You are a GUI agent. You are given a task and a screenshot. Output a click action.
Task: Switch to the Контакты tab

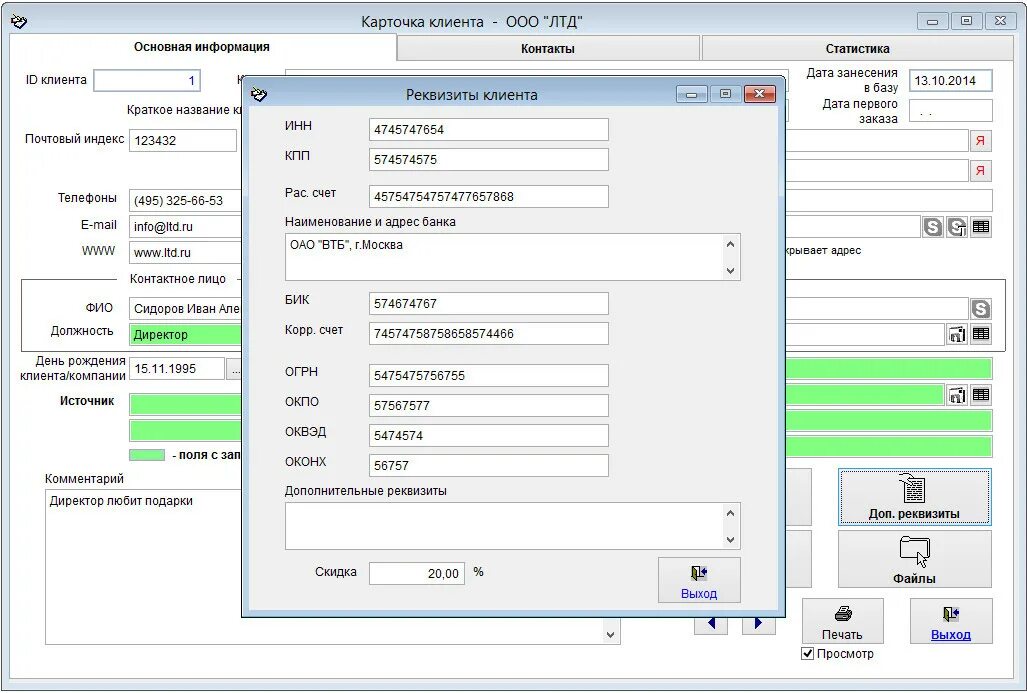point(548,48)
